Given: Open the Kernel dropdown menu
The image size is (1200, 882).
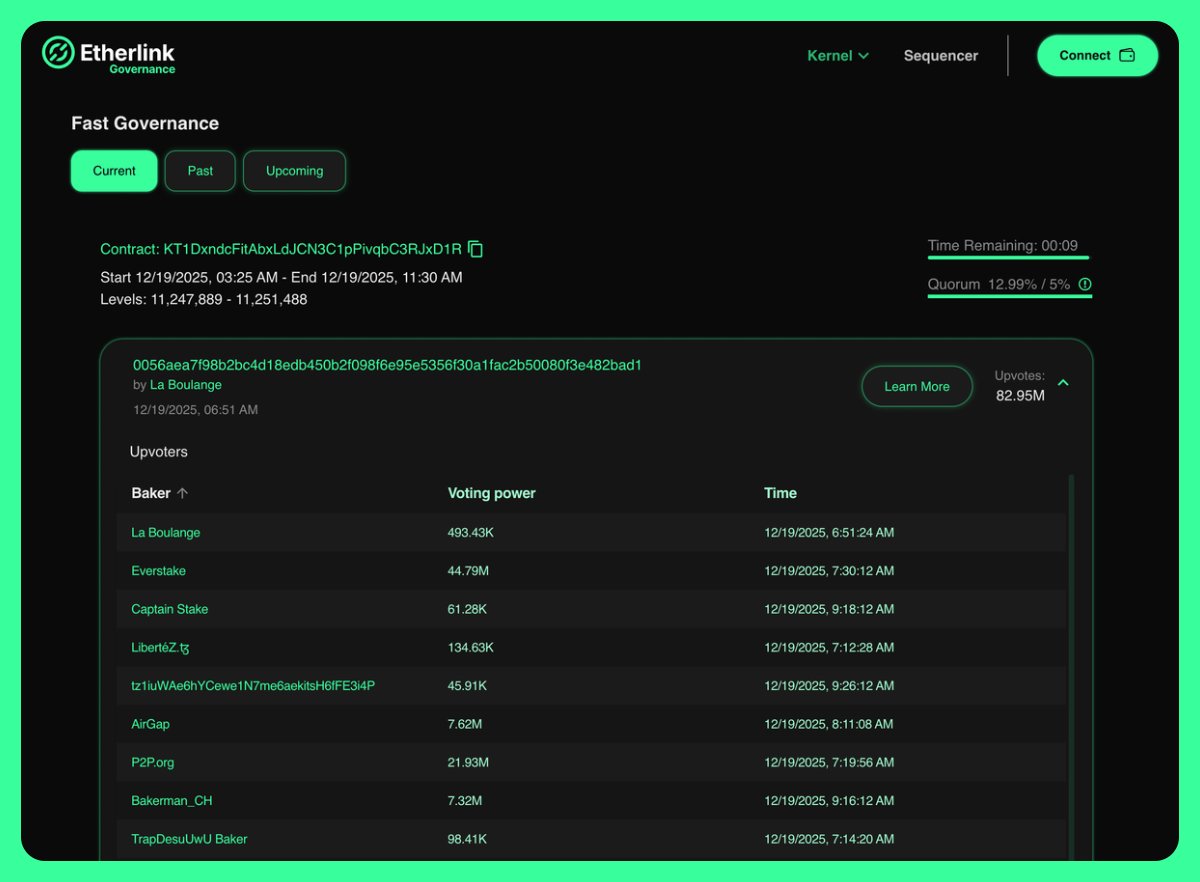Looking at the screenshot, I should (x=838, y=56).
